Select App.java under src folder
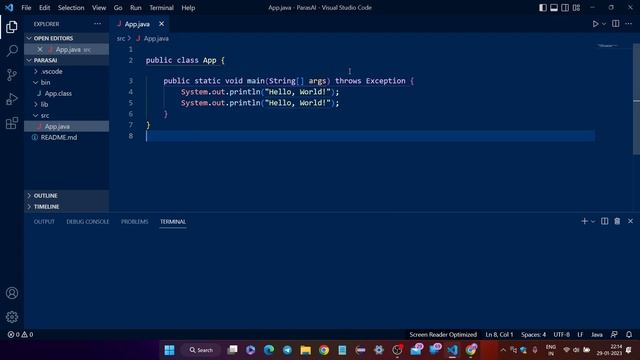Screen dimensions: 640x360 click(67, 127)
